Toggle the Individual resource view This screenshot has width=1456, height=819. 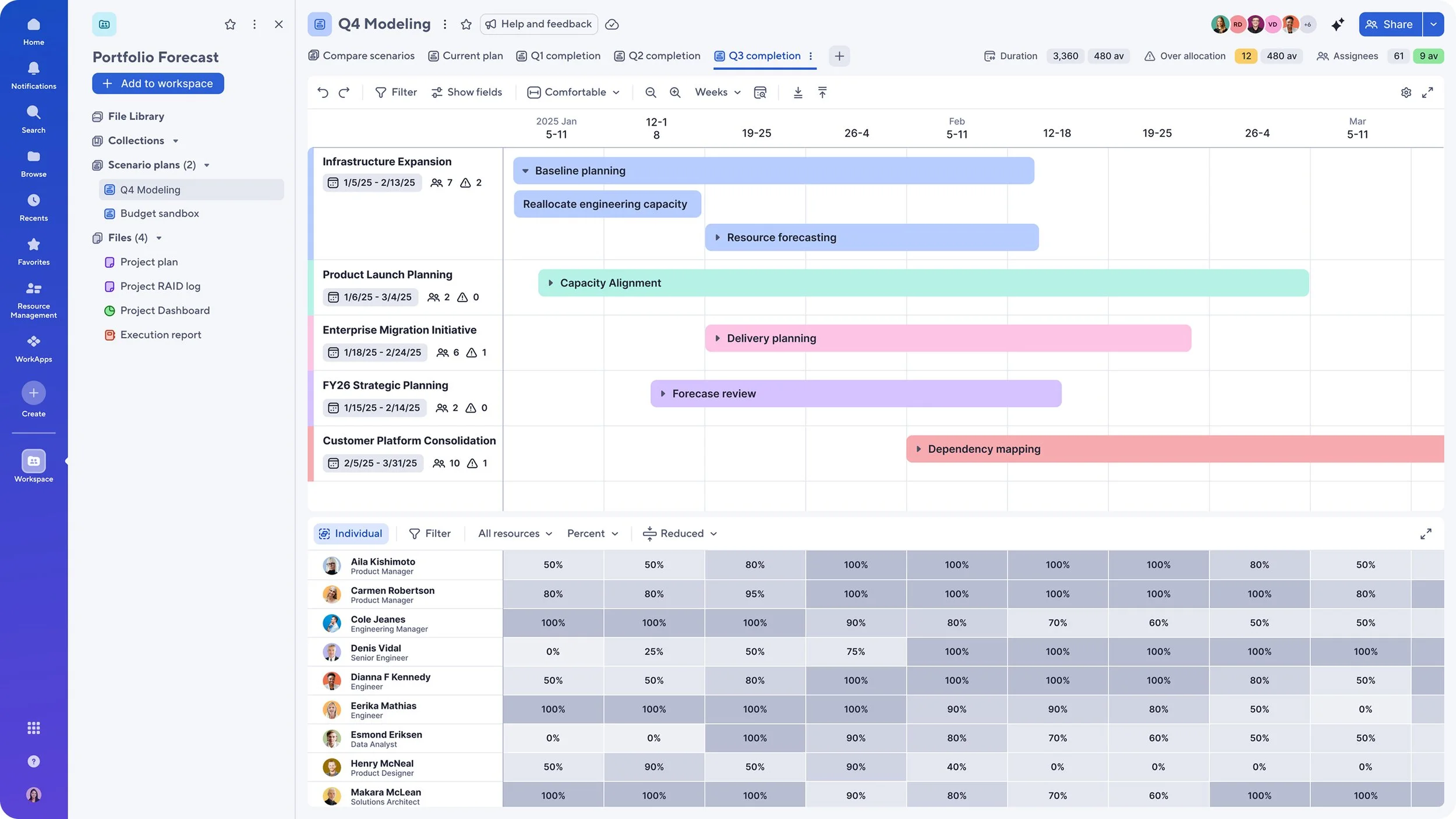click(x=351, y=533)
